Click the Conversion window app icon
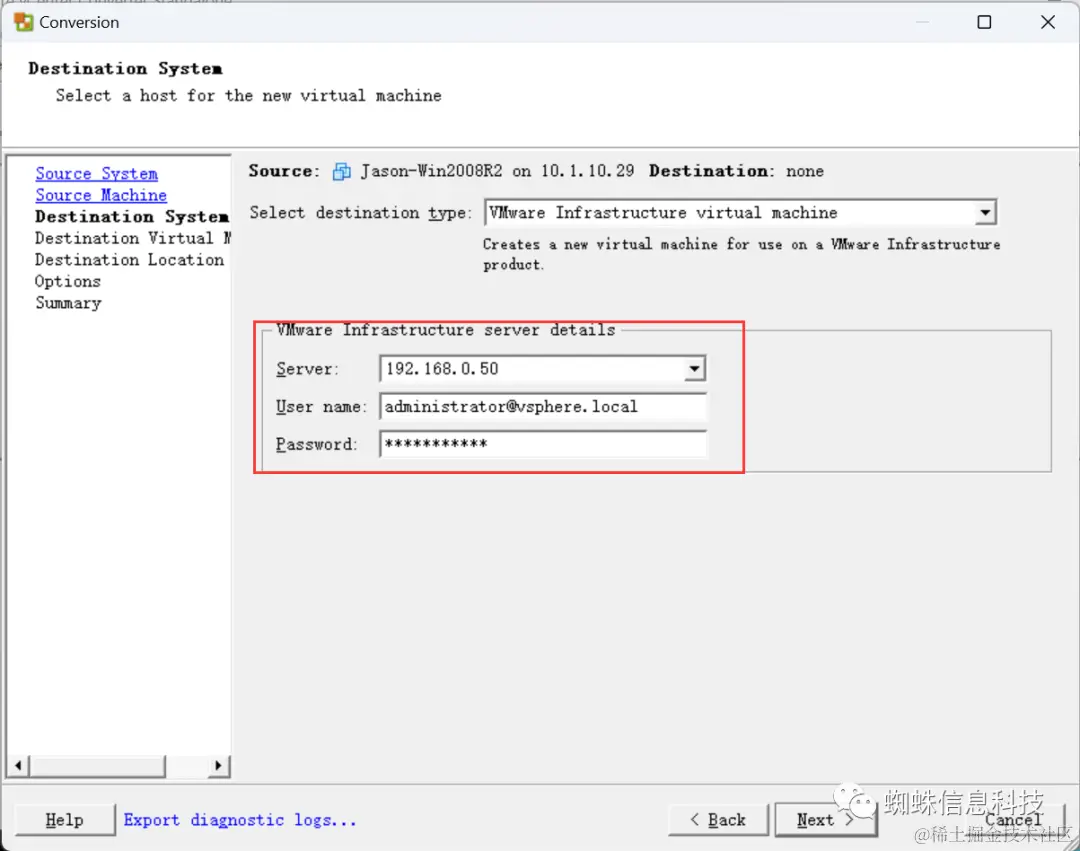 (23, 22)
